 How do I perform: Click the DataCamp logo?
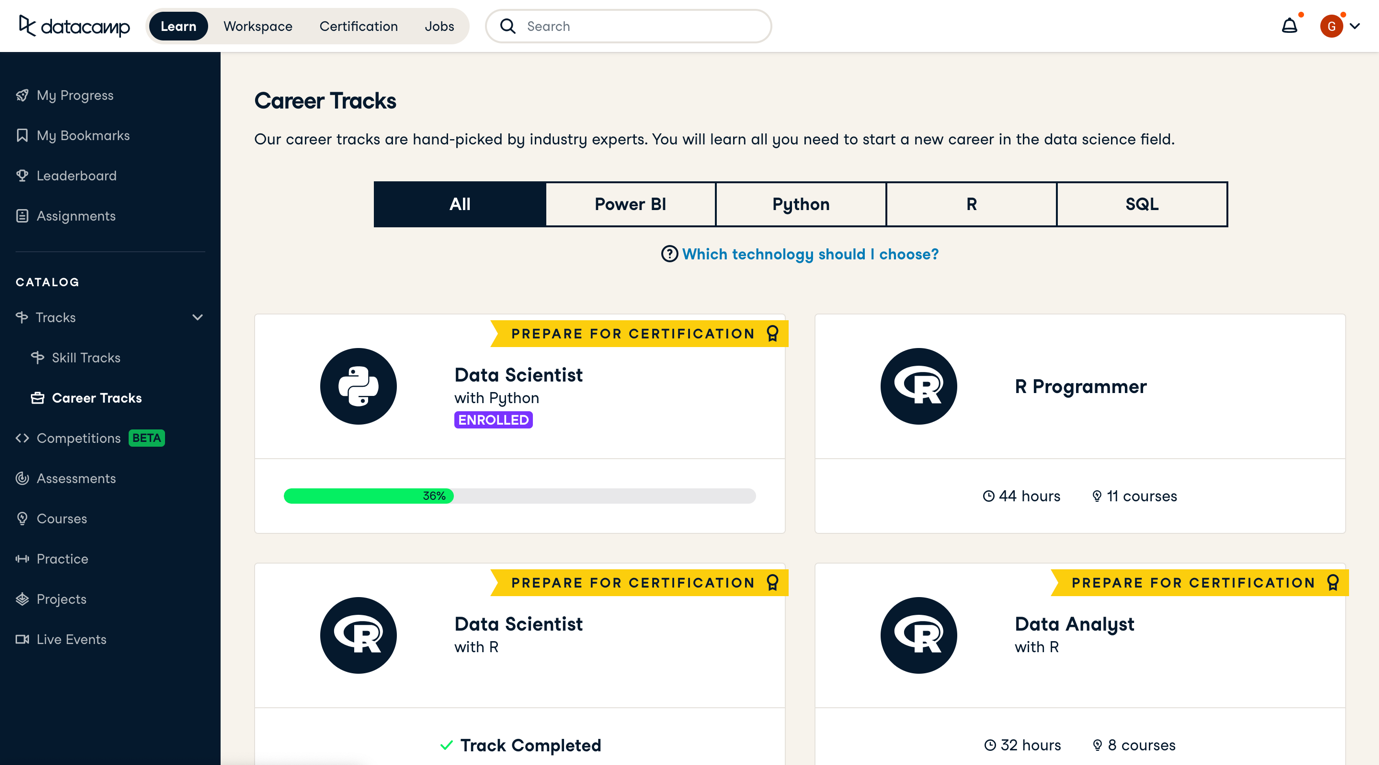coord(74,26)
